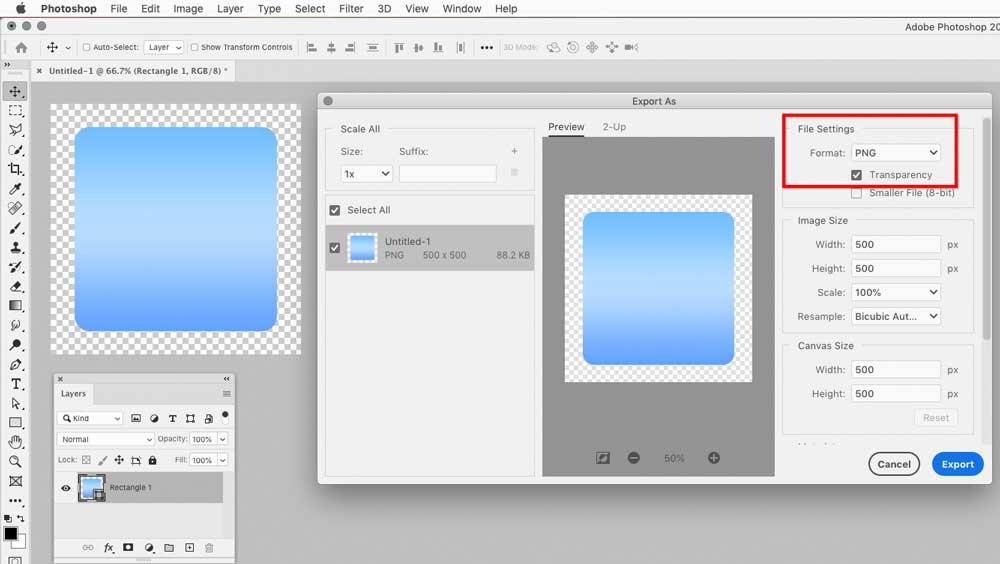Screen dimensions: 1000x564
Task: Select the Hand tool
Action: [15, 442]
